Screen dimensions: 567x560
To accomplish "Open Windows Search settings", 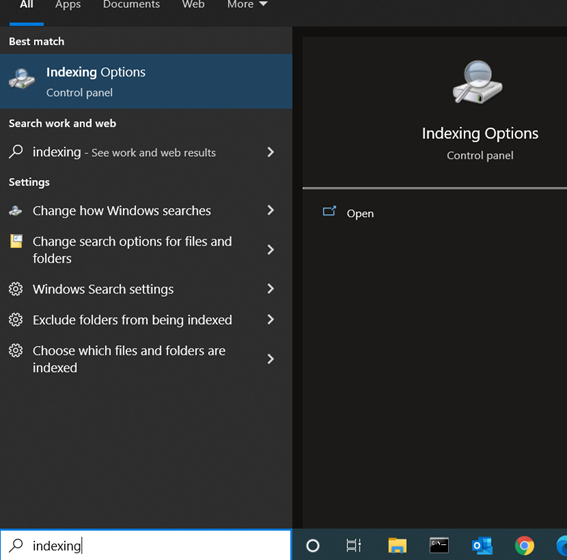I will (146, 289).
